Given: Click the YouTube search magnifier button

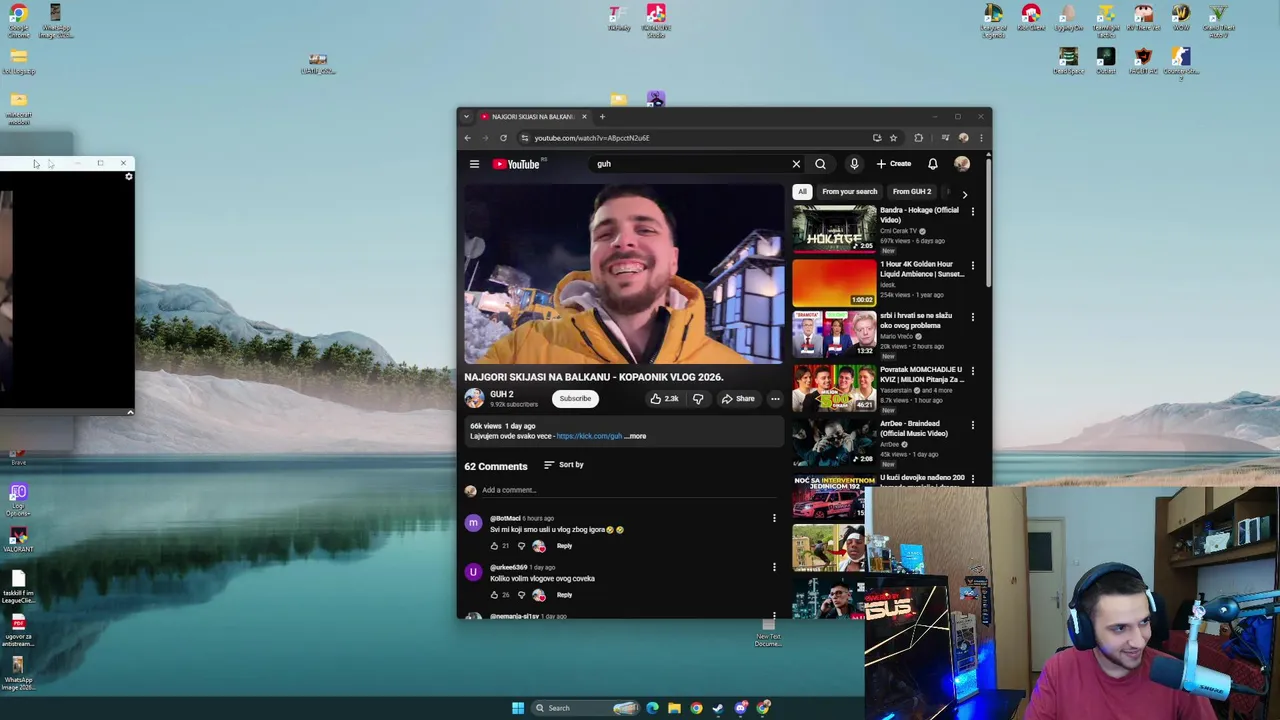Looking at the screenshot, I should coord(820,164).
